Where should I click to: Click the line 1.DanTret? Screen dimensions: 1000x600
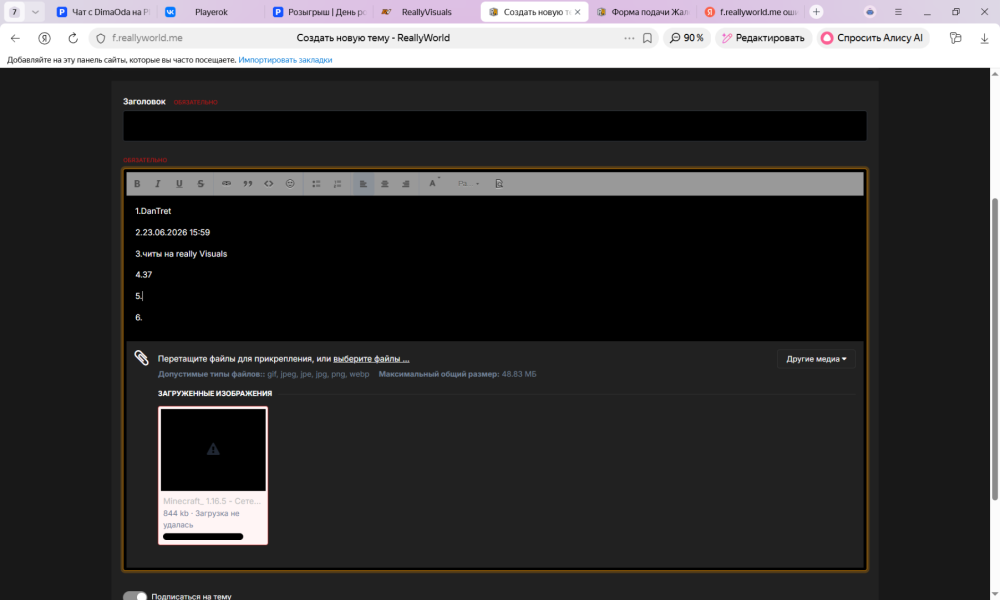pos(153,211)
